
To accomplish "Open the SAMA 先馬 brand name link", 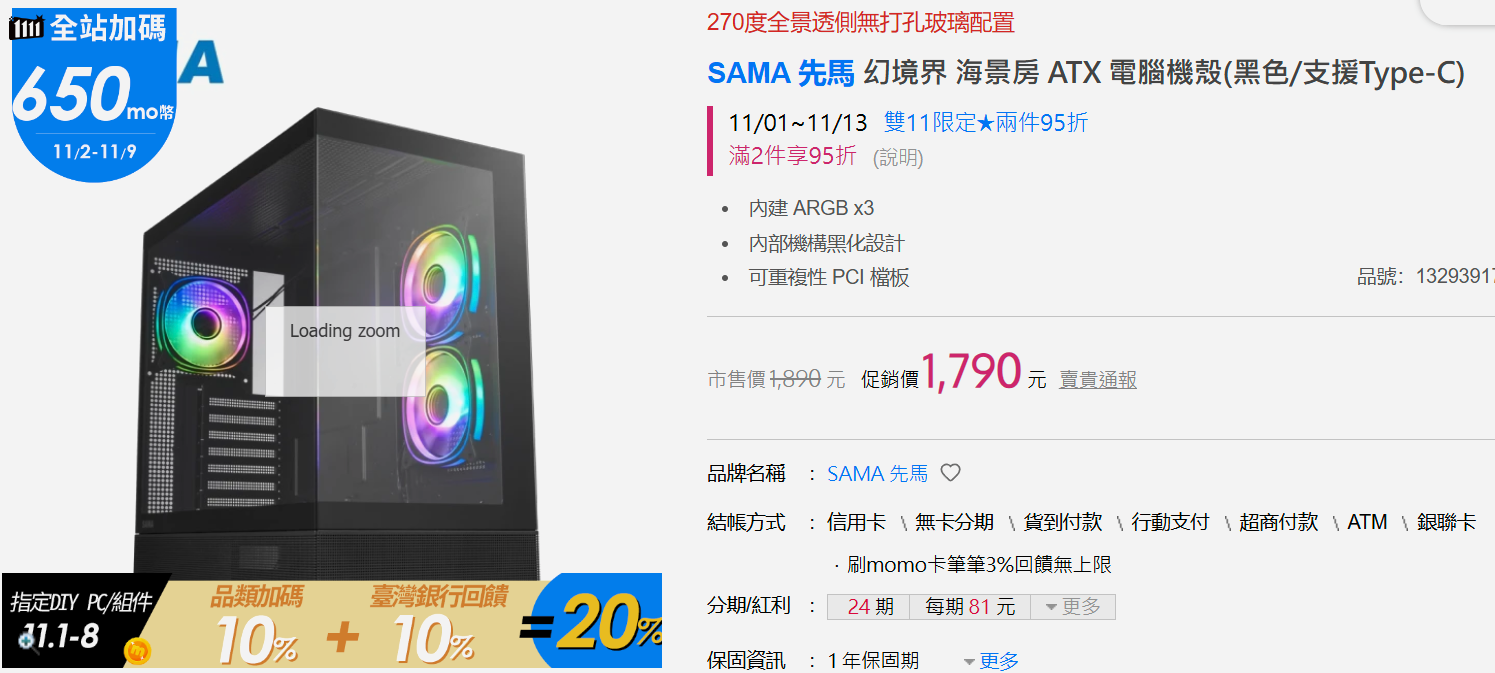I will (x=878, y=474).
